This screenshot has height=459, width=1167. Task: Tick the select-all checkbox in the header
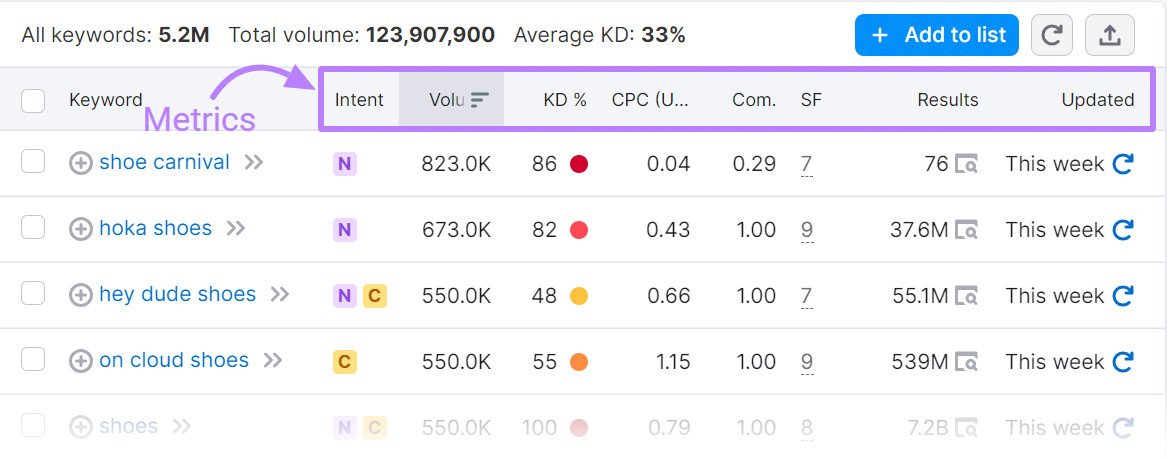[x=33, y=100]
